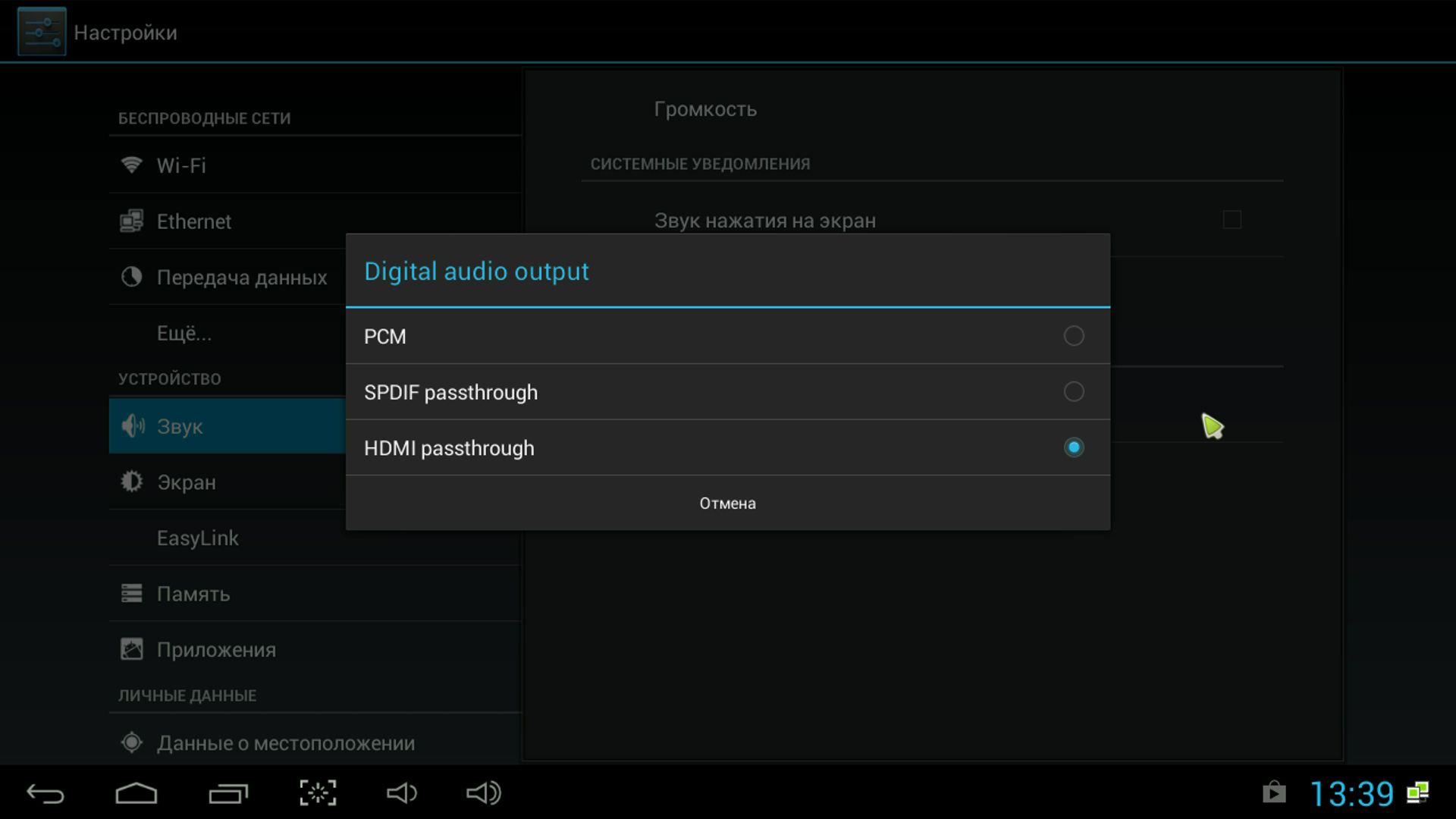Image resolution: width=1456 pixels, height=819 pixels.
Task: Select the PCM radio button
Action: pyautogui.click(x=1073, y=336)
